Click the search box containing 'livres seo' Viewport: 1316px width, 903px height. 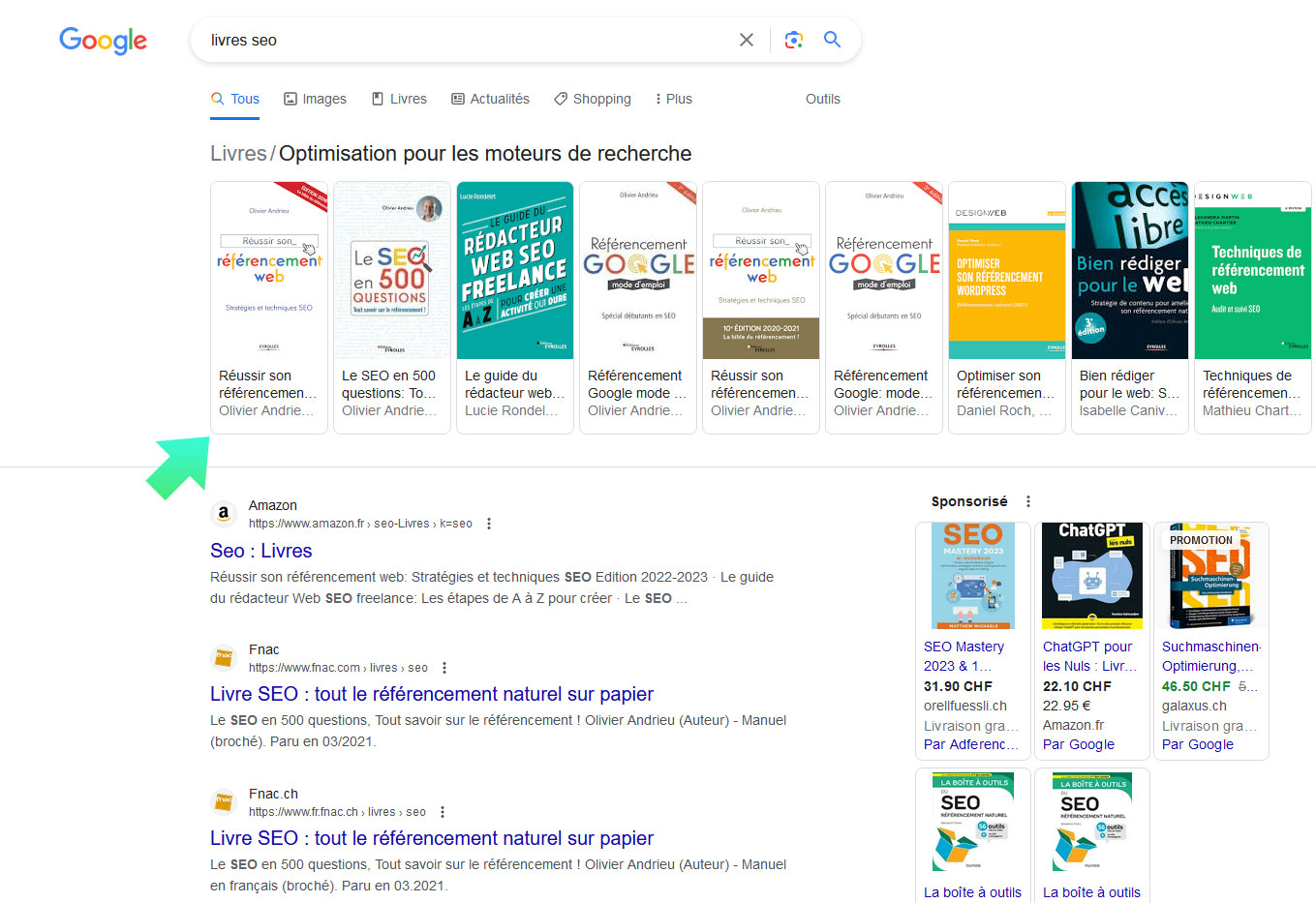(x=526, y=40)
